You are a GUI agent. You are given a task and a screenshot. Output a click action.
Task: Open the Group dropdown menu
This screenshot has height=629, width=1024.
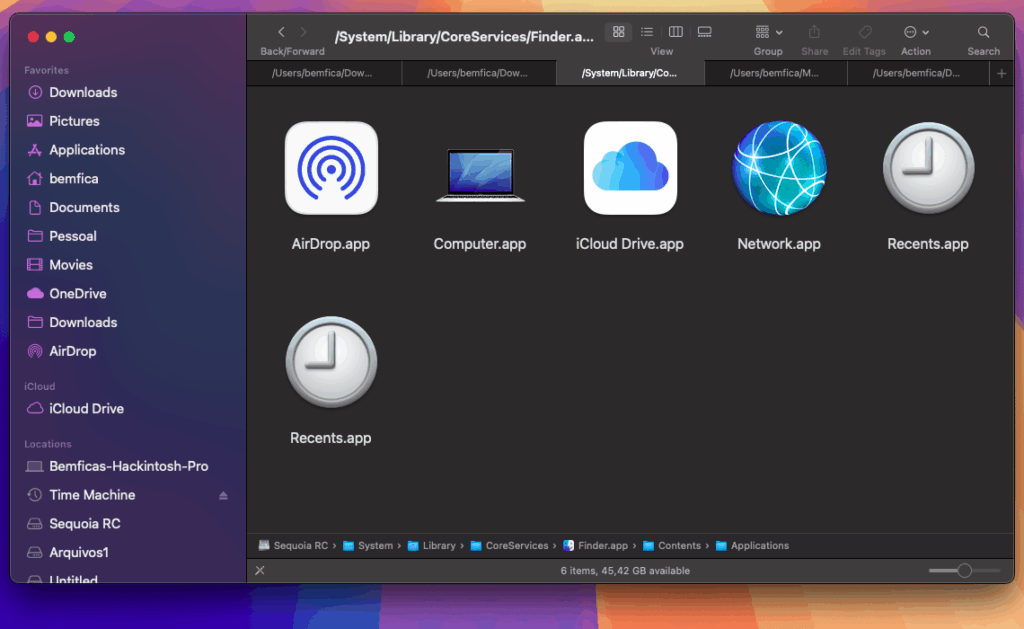768,33
